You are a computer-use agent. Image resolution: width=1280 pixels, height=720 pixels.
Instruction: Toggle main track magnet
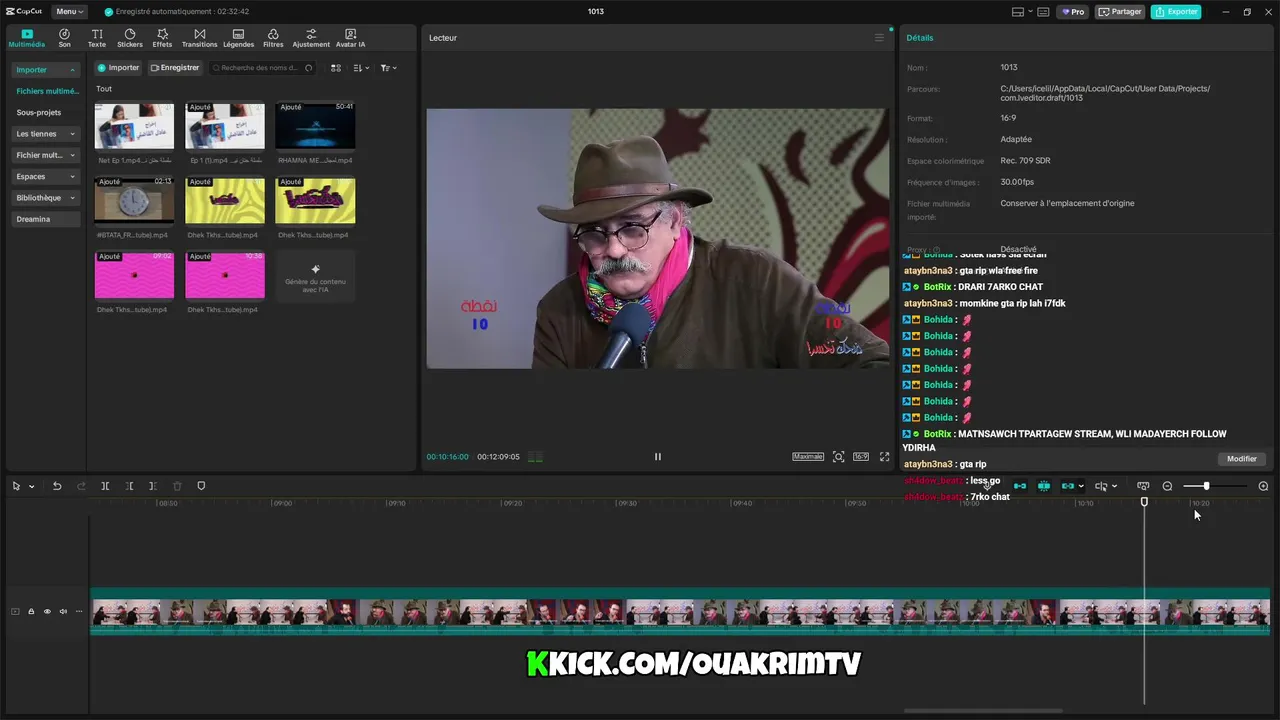point(1020,487)
